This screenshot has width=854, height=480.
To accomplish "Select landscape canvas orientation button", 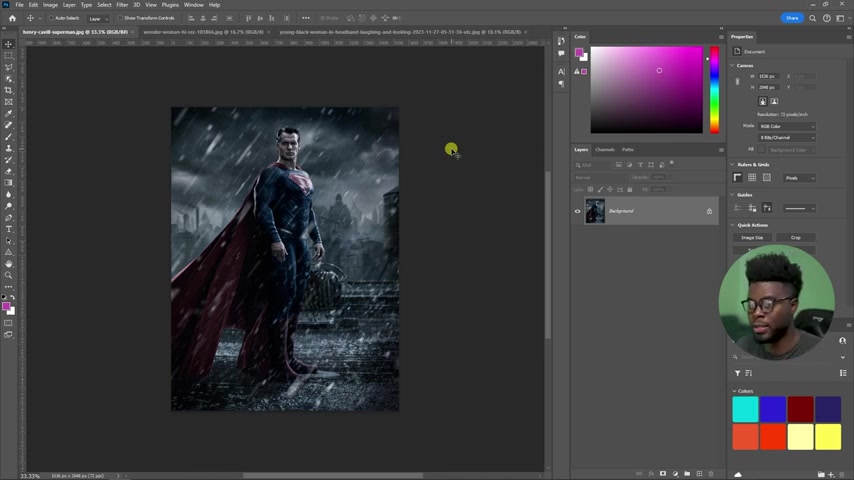I will (774, 101).
